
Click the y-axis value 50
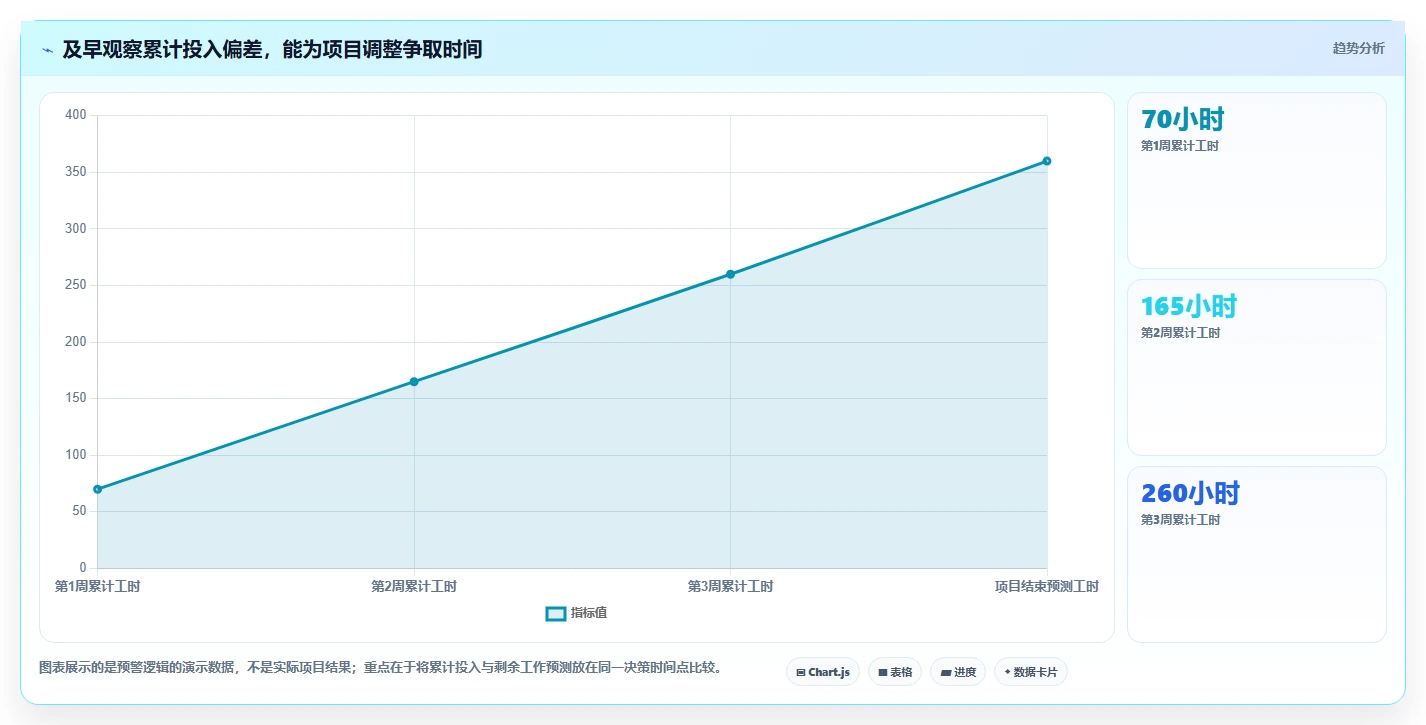79,511
